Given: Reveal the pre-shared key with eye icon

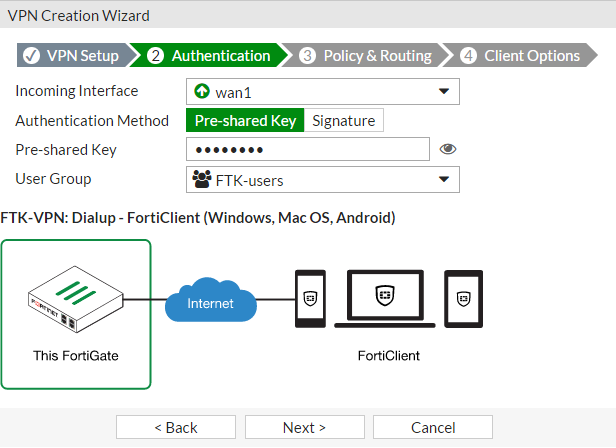Looking at the screenshot, I should (447, 149).
